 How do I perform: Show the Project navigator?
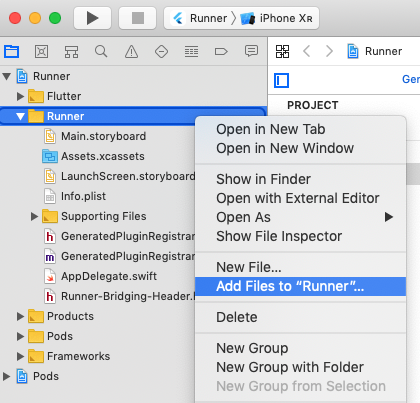pos(12,51)
